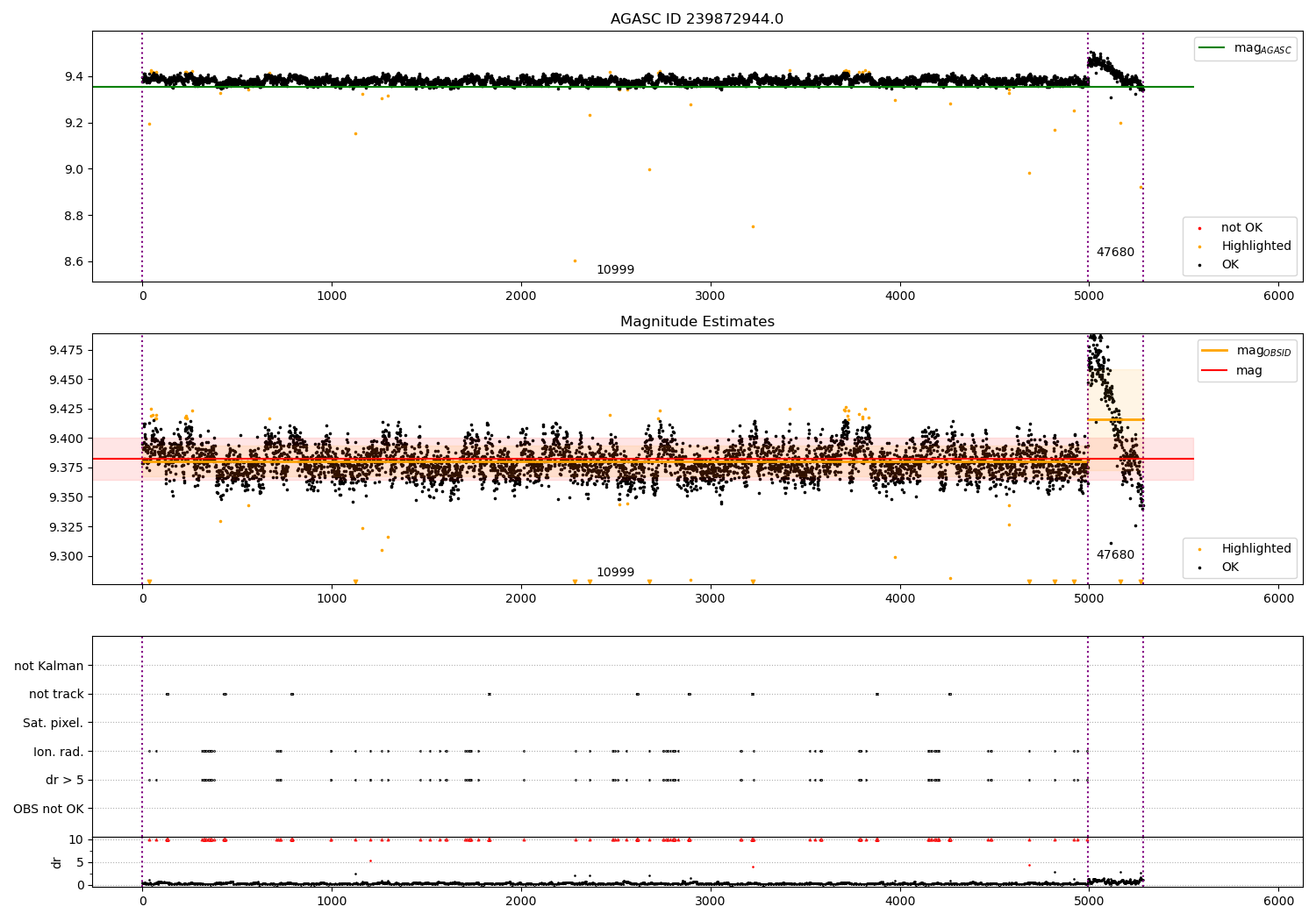Click the 'not track' row label
This screenshot has width=1316, height=921.
click(56, 695)
